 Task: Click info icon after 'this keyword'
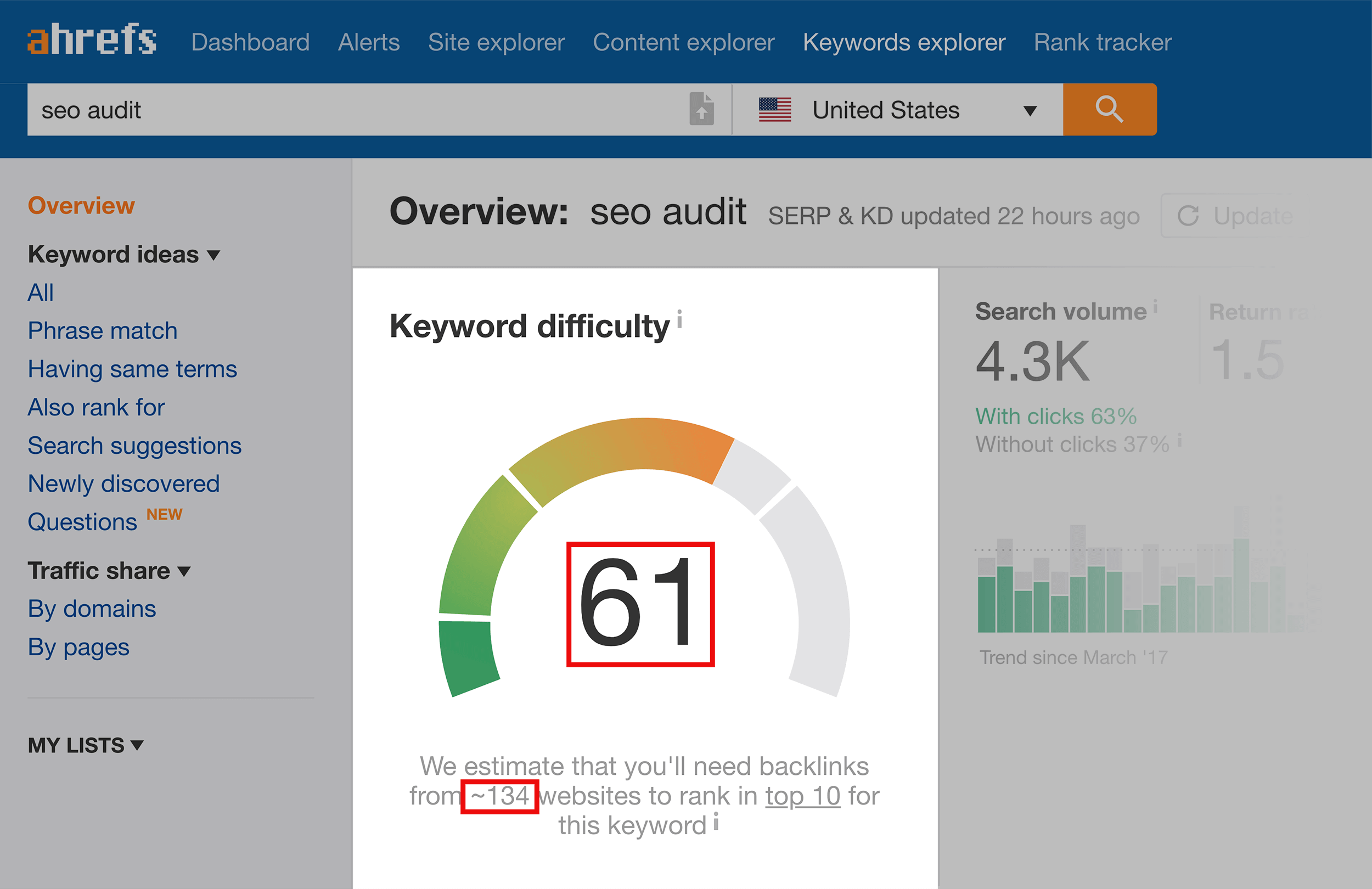click(716, 821)
